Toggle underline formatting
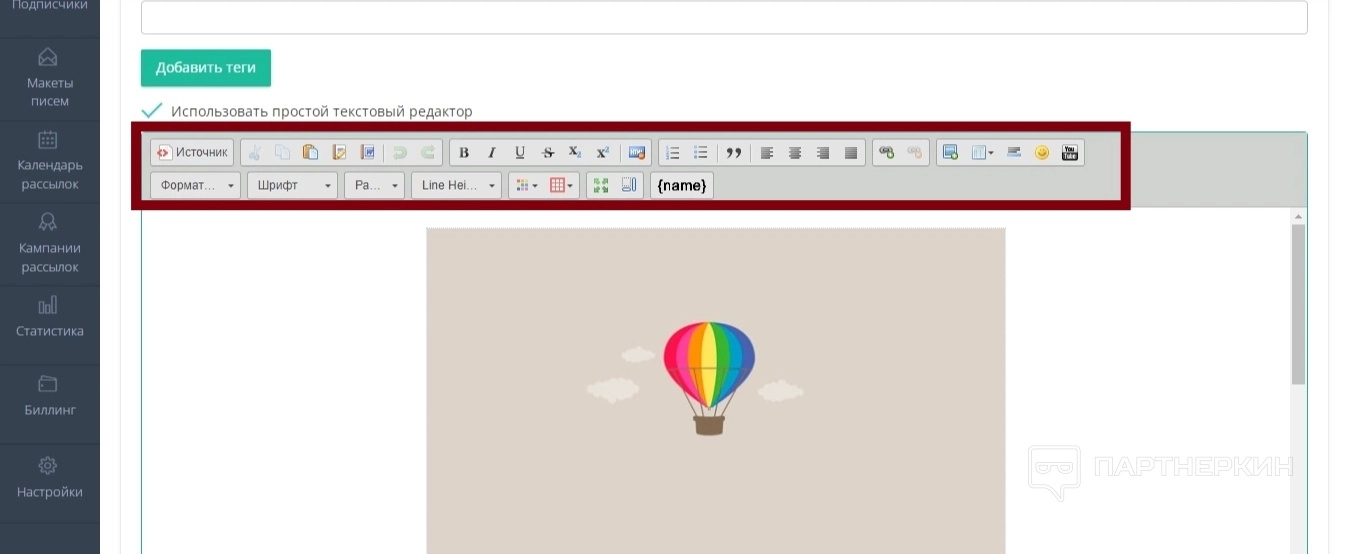The image size is (1345, 554). click(520, 153)
